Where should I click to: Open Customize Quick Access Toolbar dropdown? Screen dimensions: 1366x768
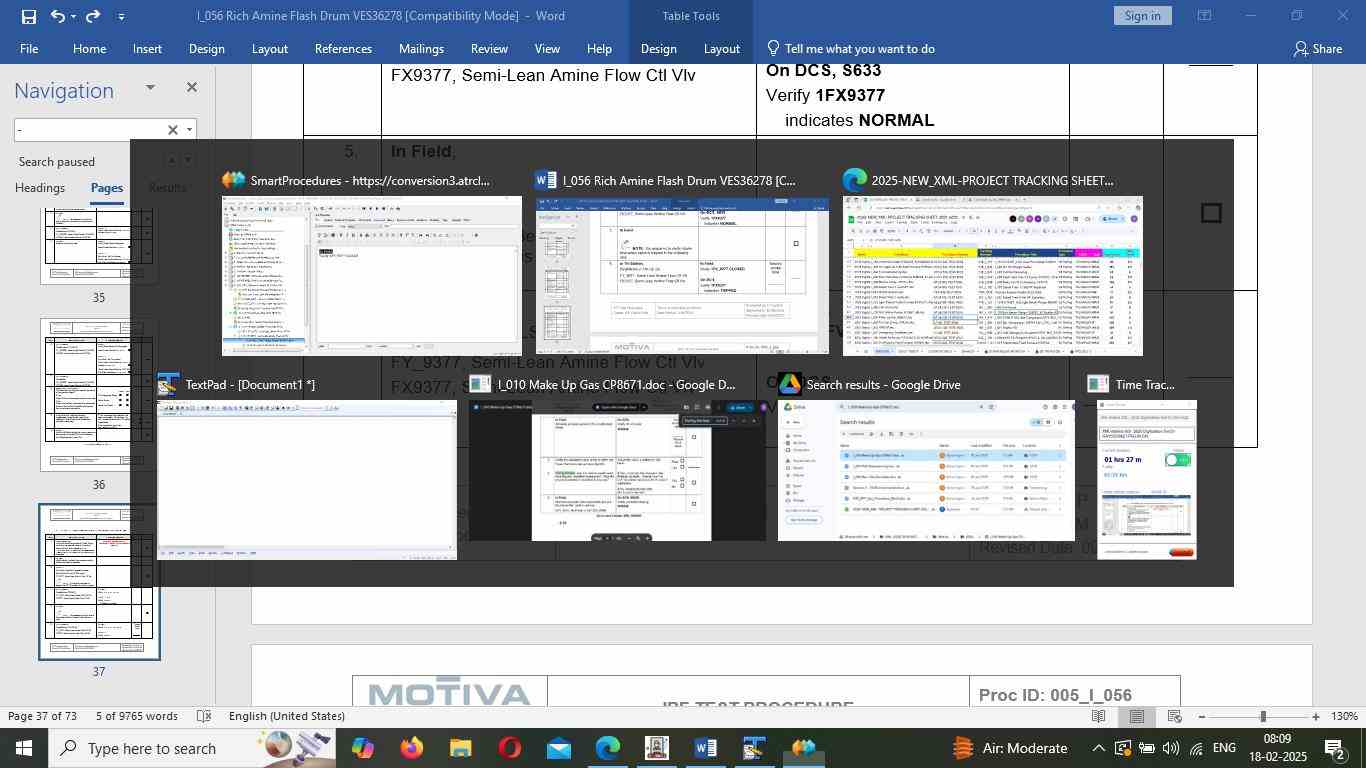[x=121, y=17]
